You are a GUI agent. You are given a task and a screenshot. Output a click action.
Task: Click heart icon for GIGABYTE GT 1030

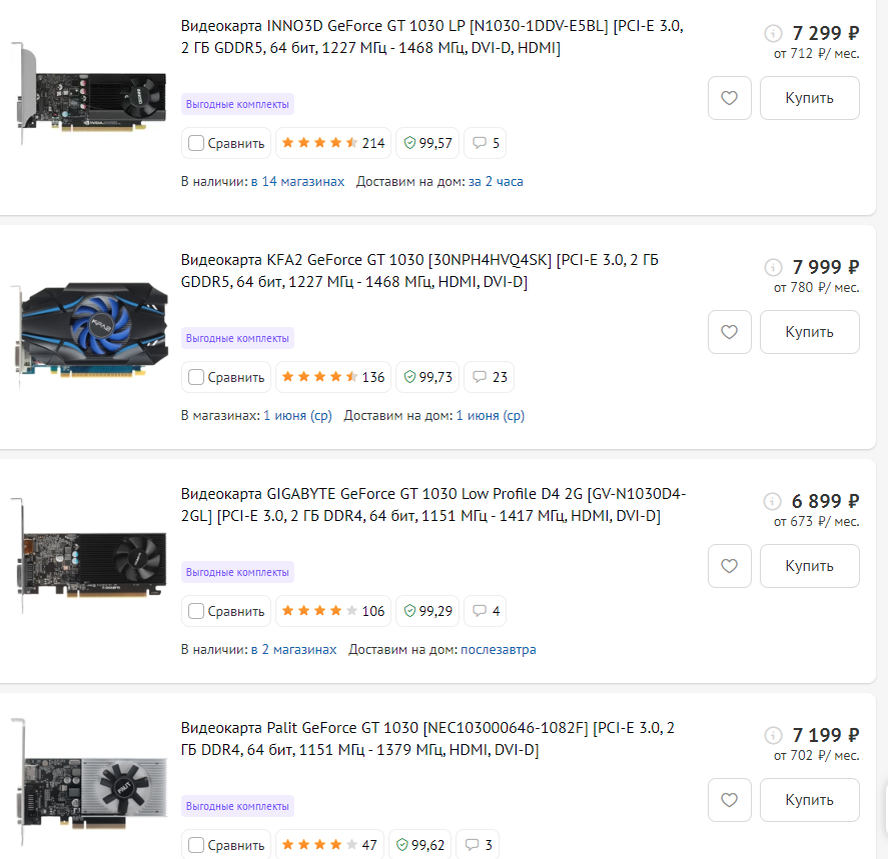click(729, 566)
